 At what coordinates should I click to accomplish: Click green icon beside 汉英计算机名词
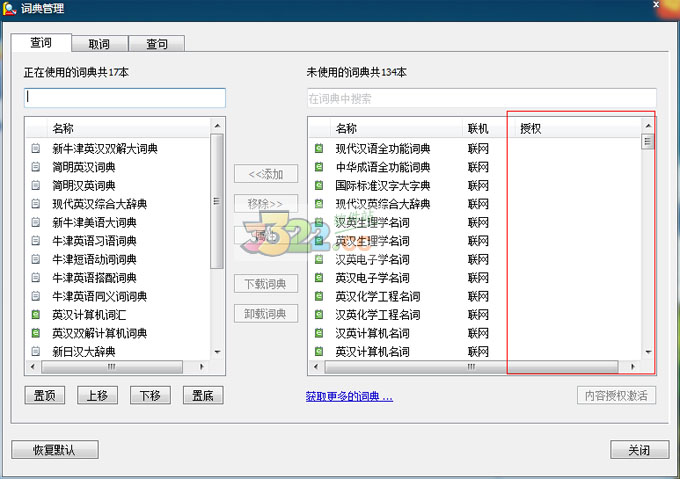pyautogui.click(x=319, y=333)
